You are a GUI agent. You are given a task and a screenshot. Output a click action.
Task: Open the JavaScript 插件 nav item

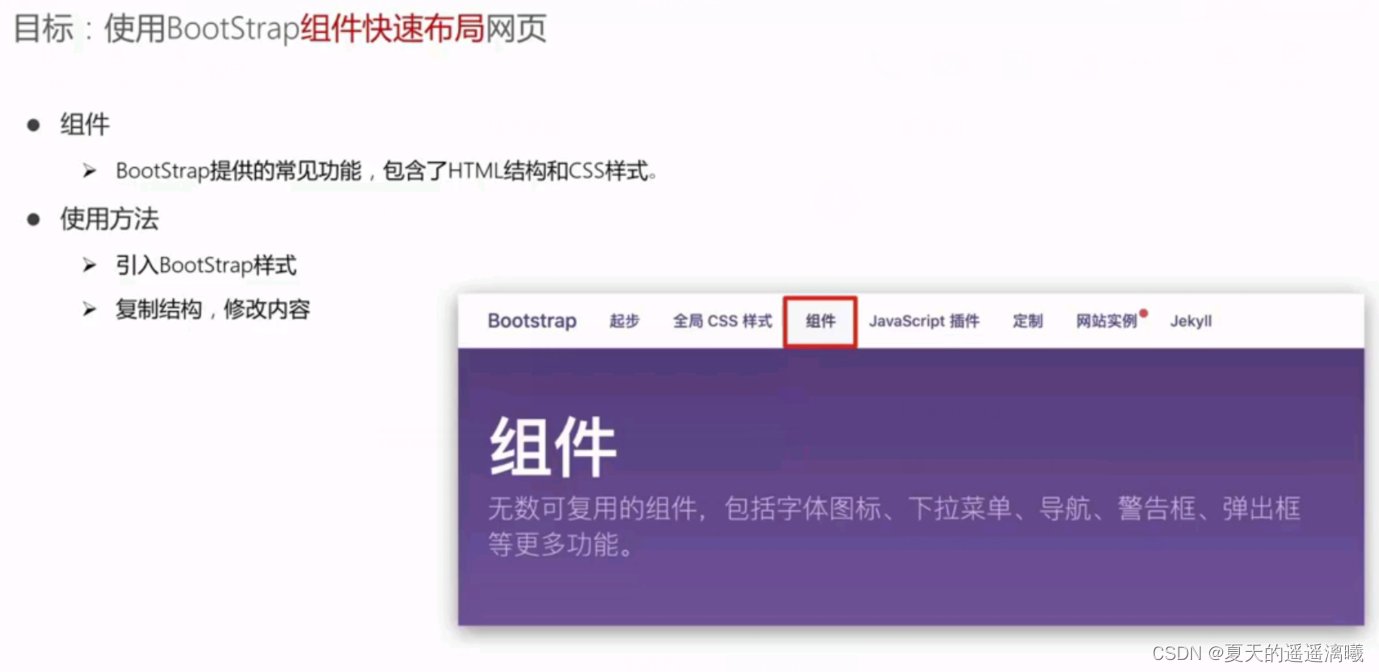tap(924, 321)
